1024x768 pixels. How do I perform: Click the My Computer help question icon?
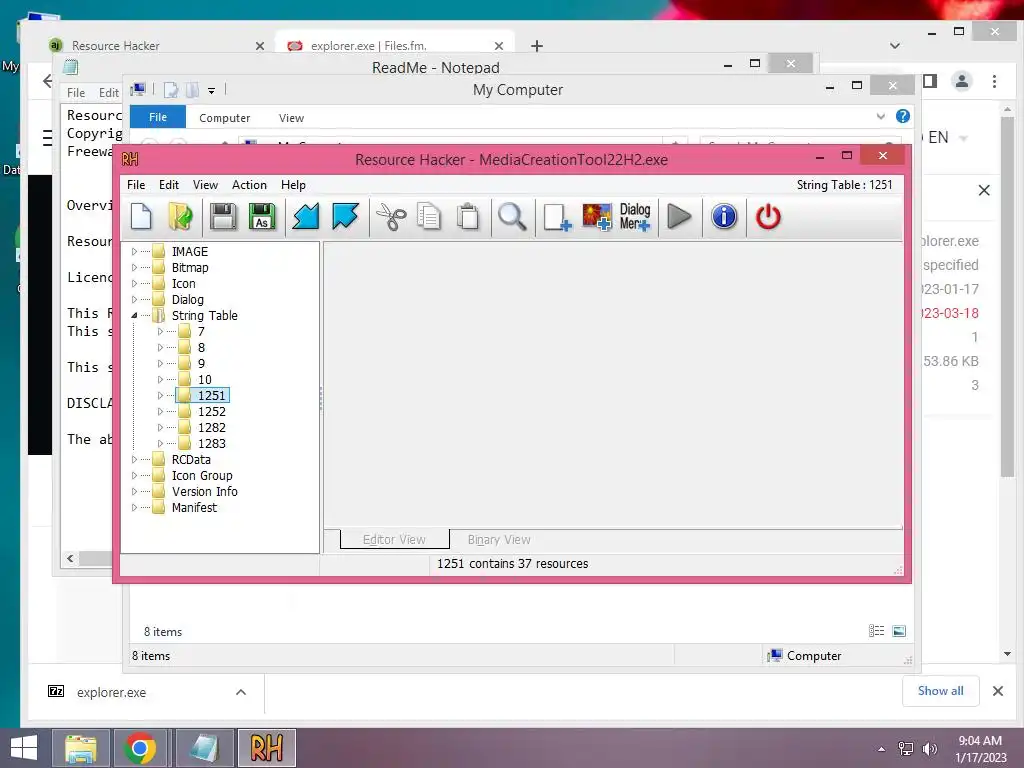903,116
